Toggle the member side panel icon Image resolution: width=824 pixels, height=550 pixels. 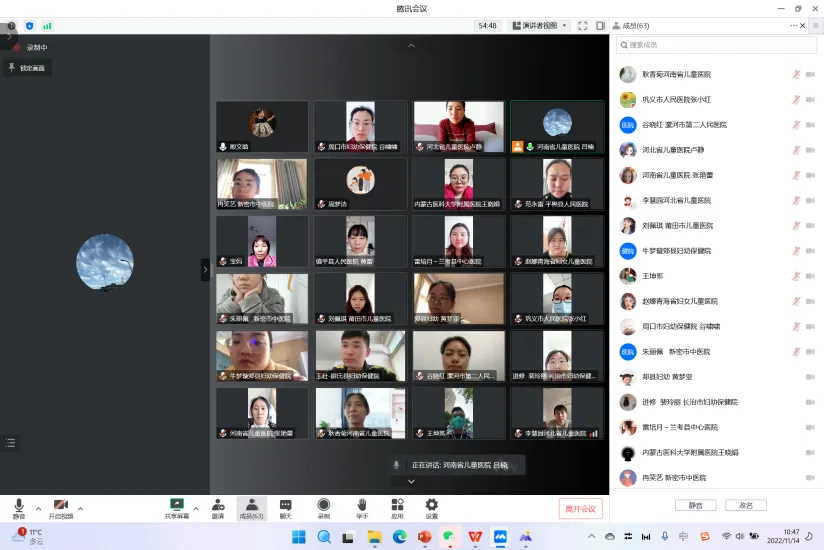600,25
